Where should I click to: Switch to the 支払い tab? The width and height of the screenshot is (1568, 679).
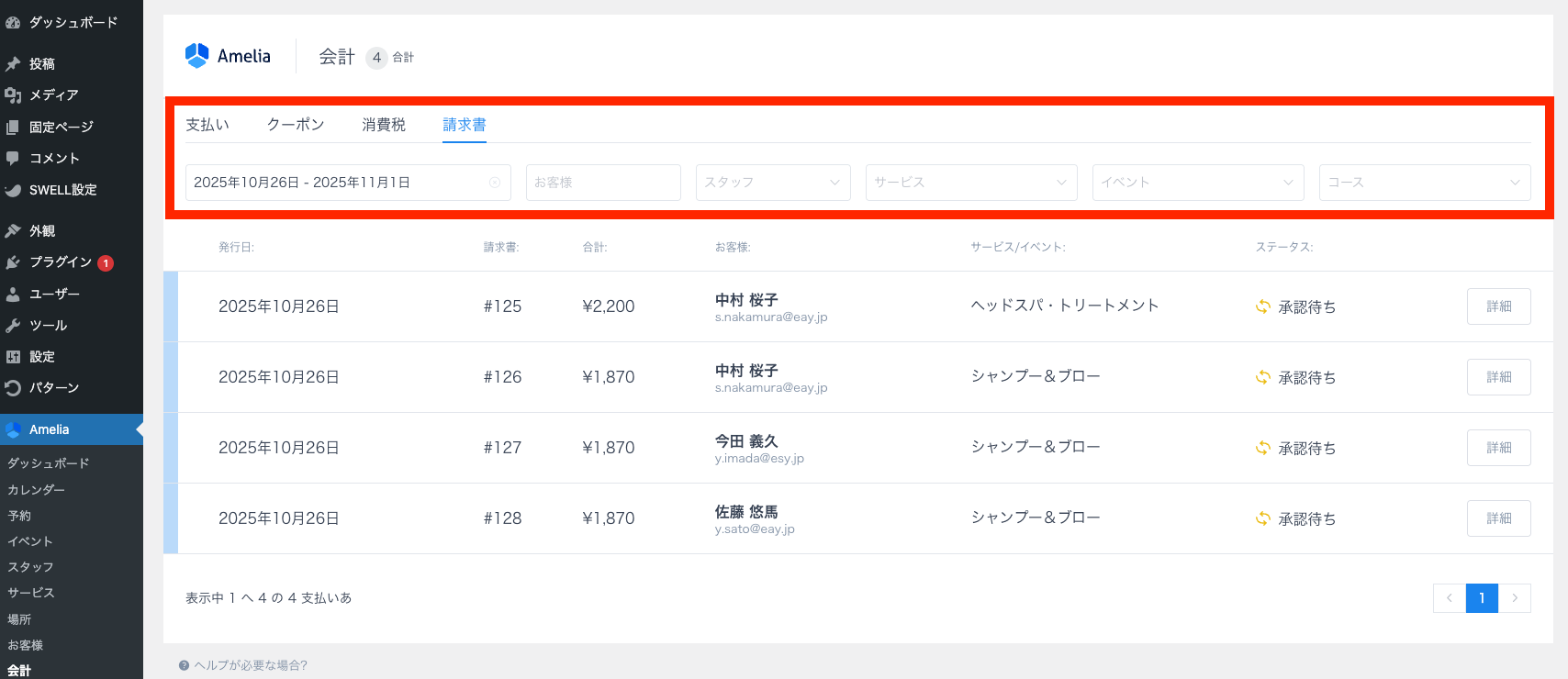pyautogui.click(x=207, y=125)
